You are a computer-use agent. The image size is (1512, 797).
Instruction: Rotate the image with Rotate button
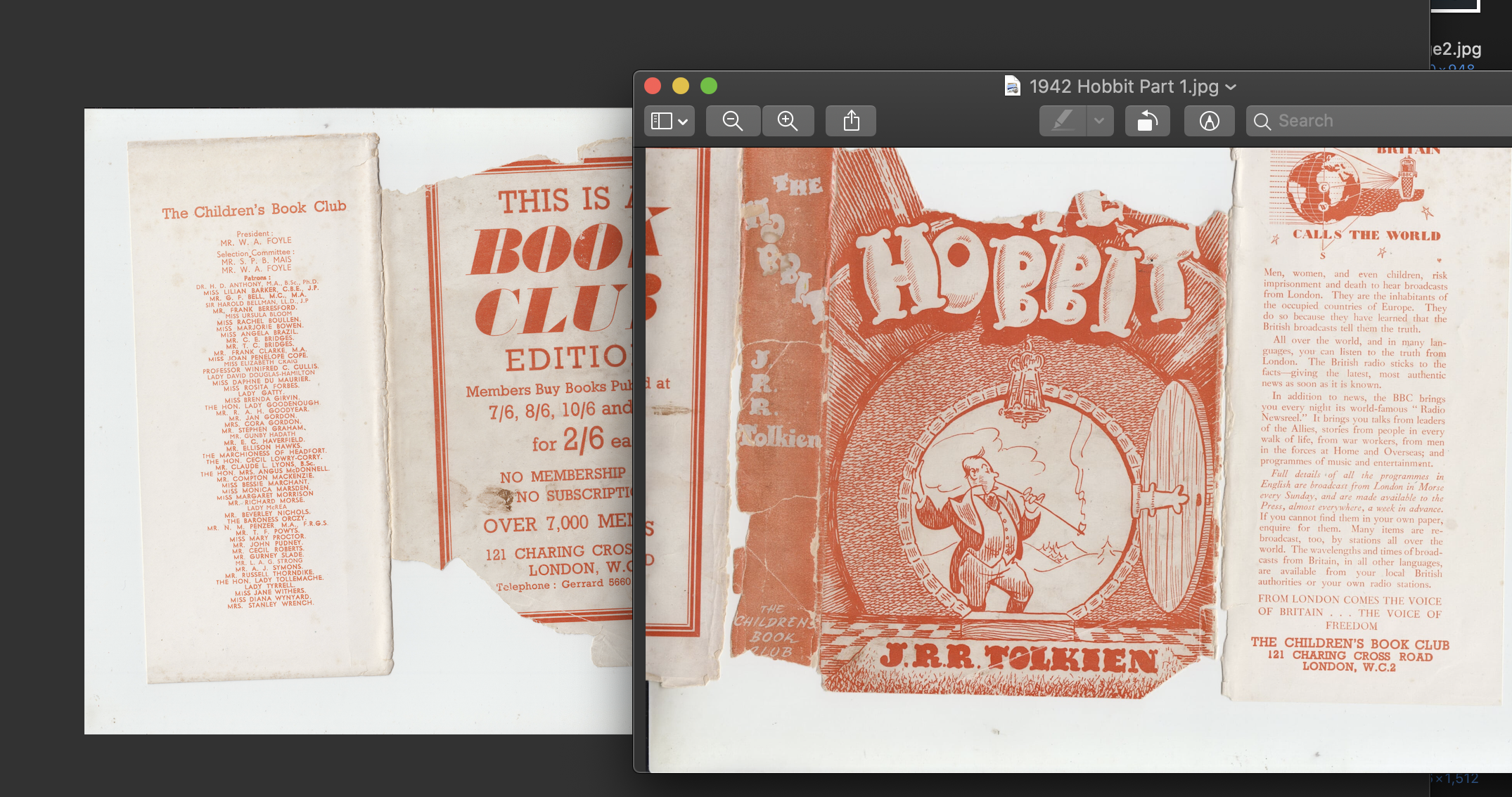(1148, 121)
